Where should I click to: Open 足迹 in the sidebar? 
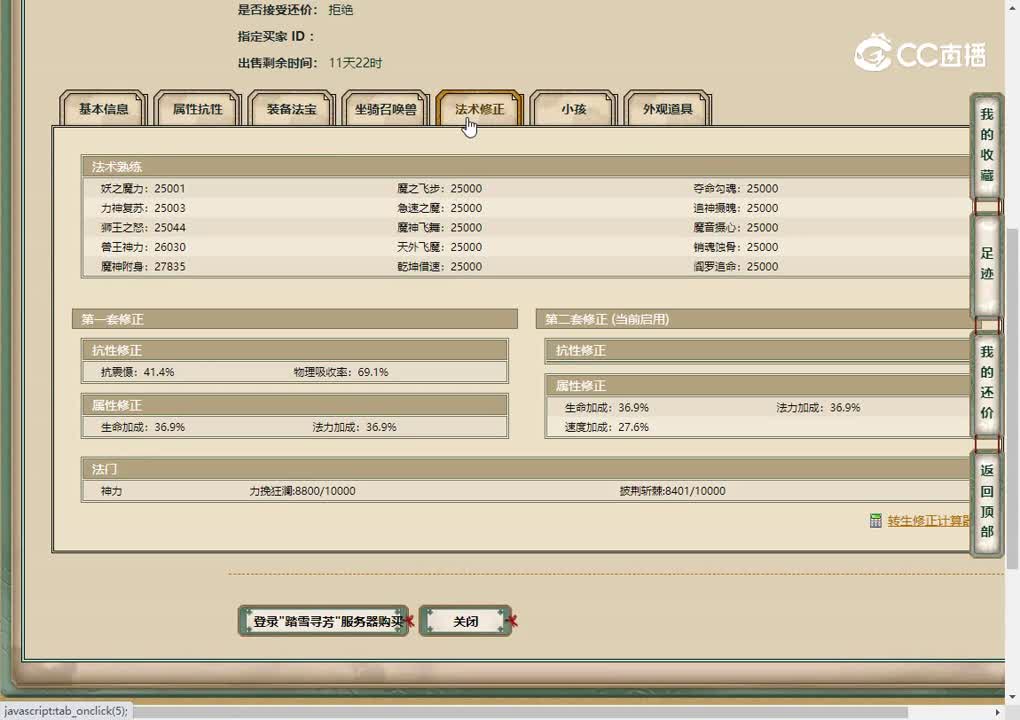point(986,265)
